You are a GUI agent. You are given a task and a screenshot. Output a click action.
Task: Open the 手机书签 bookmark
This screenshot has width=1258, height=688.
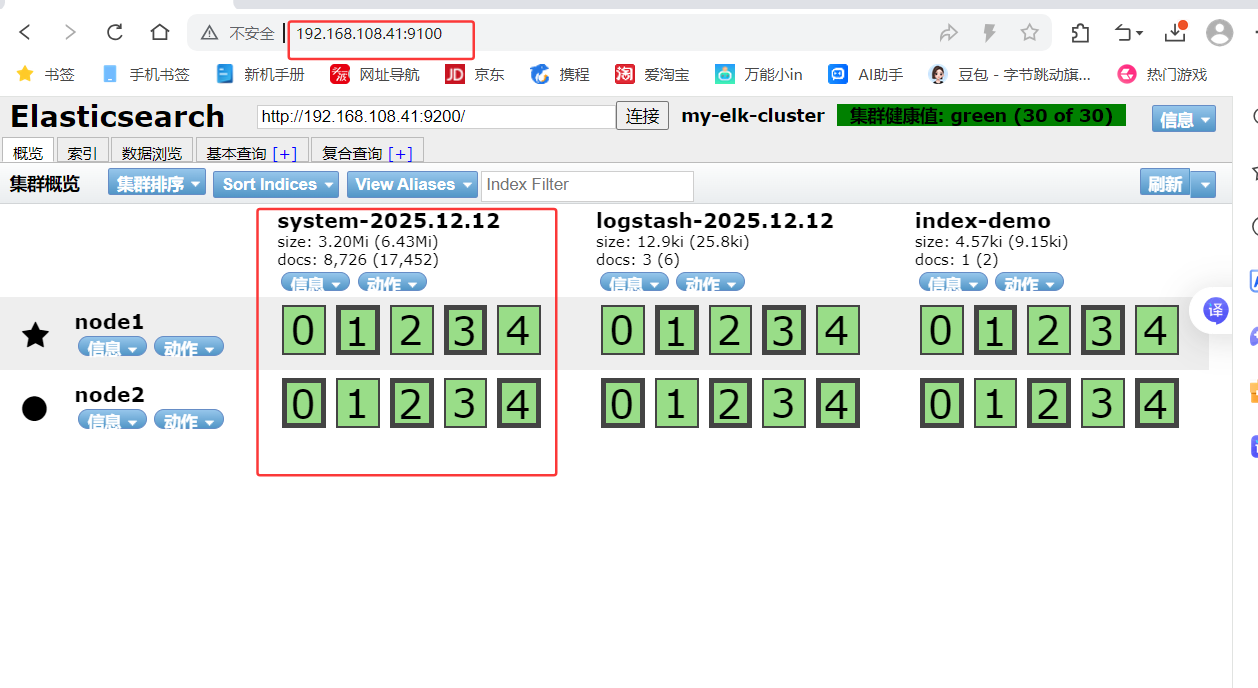146,74
